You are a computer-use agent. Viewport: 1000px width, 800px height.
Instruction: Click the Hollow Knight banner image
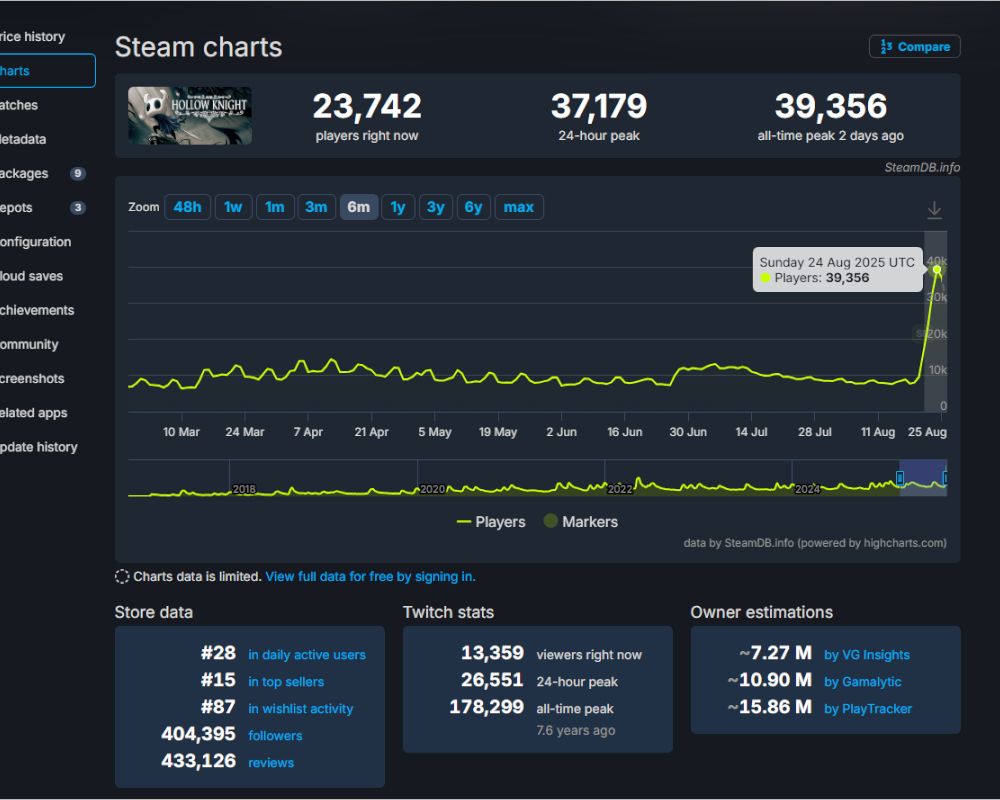pos(189,115)
